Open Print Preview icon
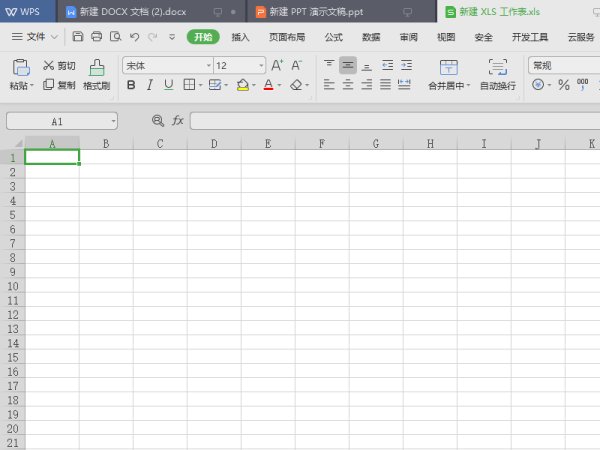Image resolution: width=600 pixels, height=450 pixels. point(115,37)
